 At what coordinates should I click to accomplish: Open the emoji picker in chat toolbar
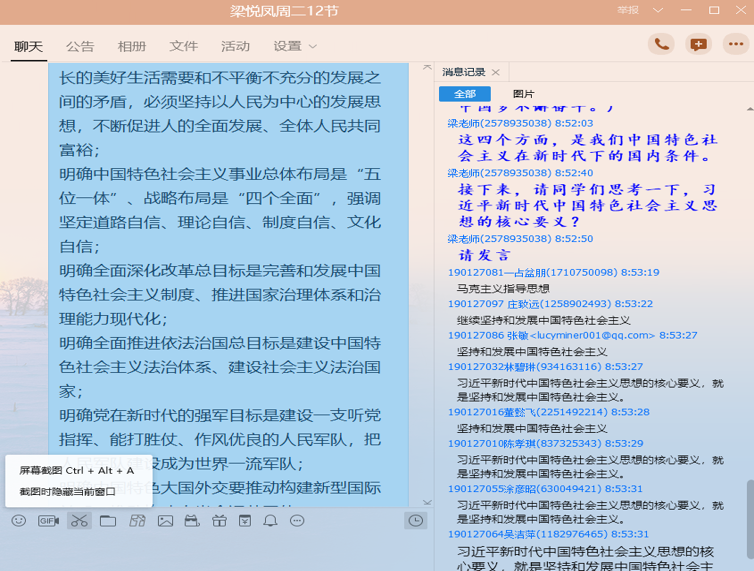[19, 521]
